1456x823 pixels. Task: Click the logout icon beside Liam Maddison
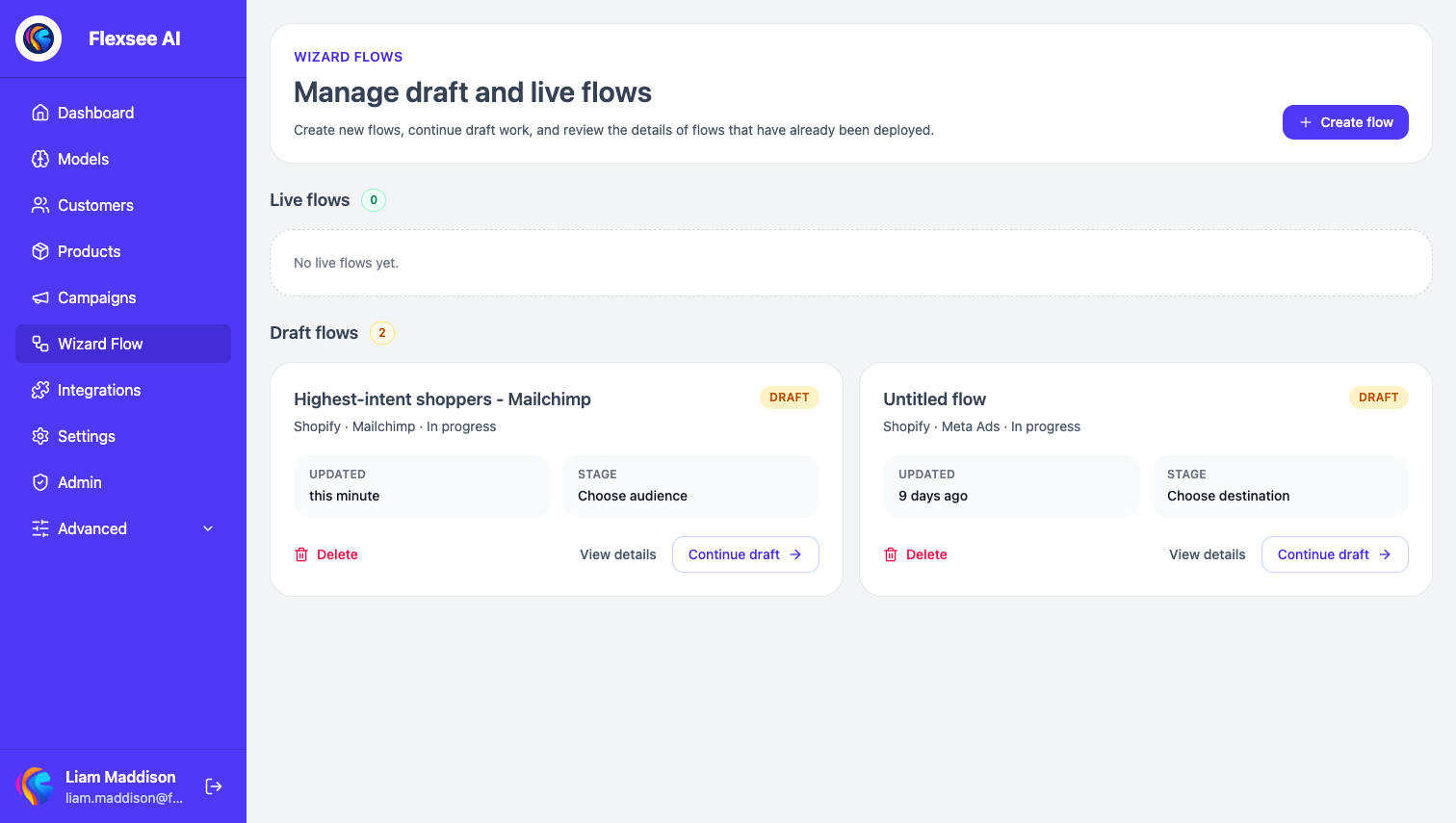click(x=214, y=786)
